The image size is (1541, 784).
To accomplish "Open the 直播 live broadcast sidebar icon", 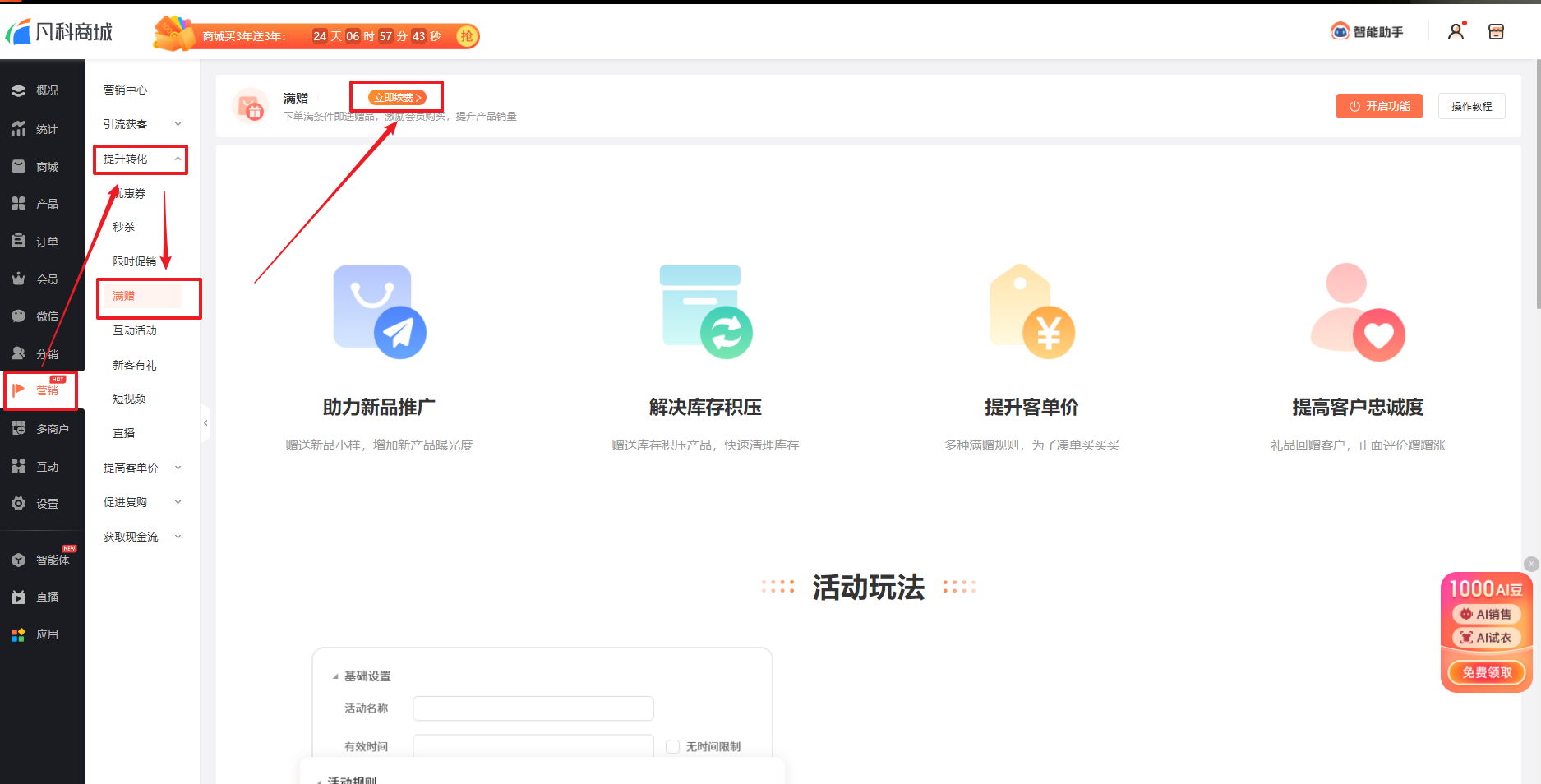I will pyautogui.click(x=18, y=597).
